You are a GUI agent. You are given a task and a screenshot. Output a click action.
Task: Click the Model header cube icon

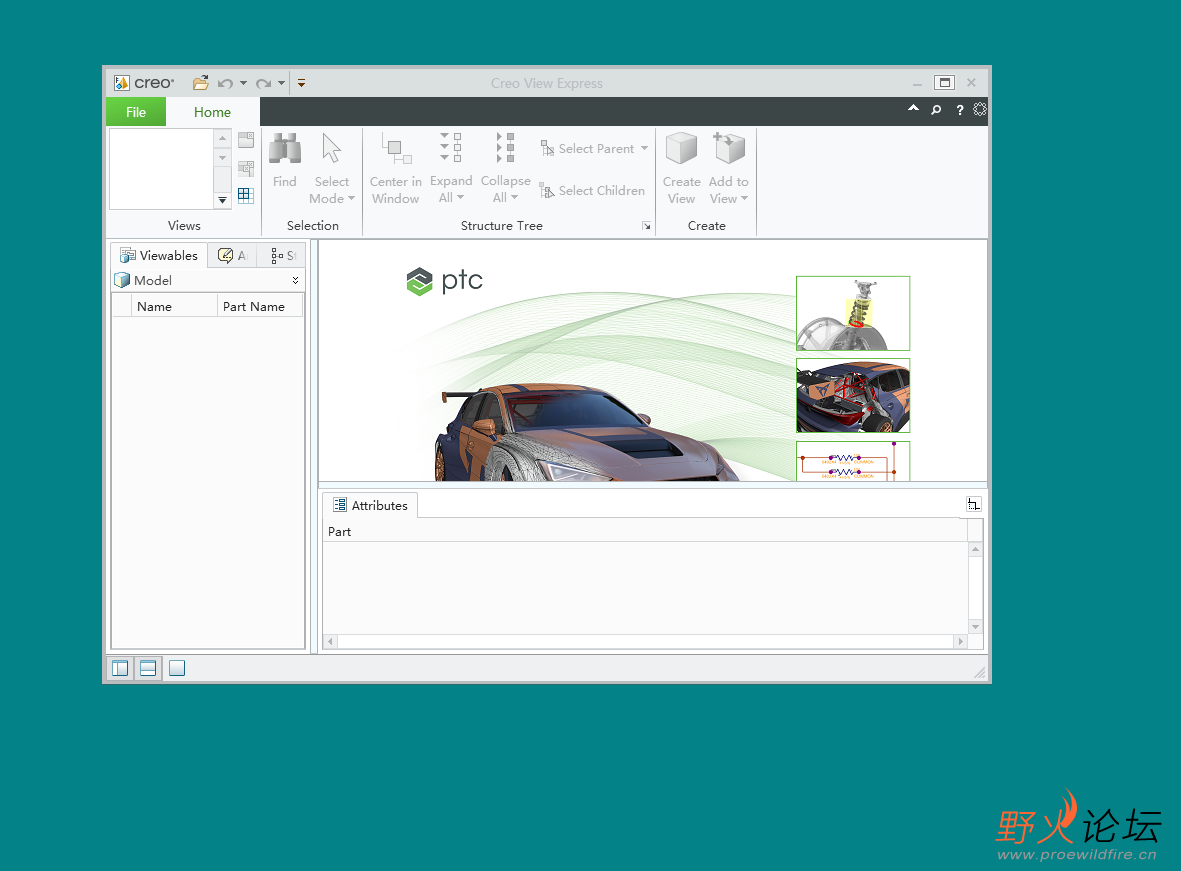(122, 280)
